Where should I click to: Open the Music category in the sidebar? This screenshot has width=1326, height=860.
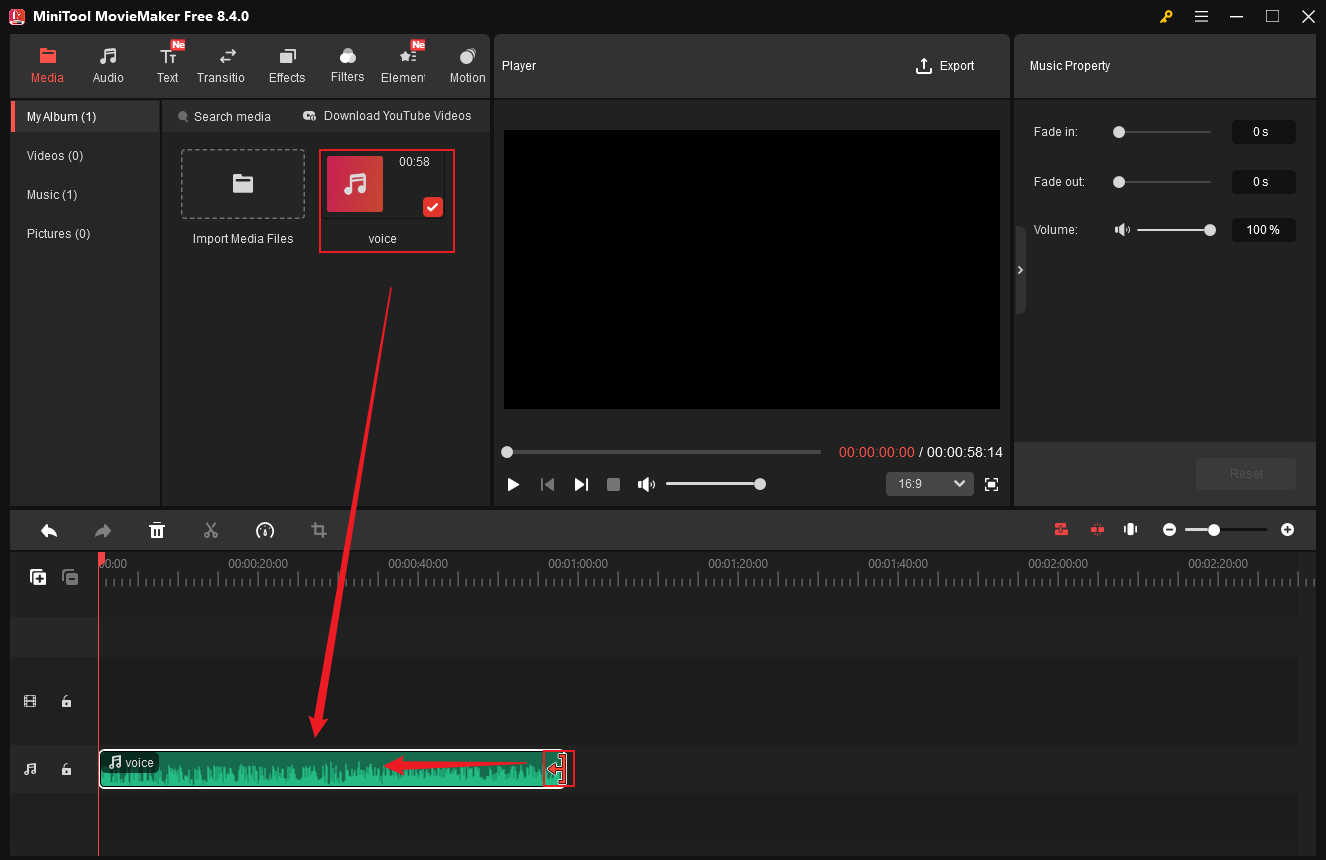click(52, 194)
